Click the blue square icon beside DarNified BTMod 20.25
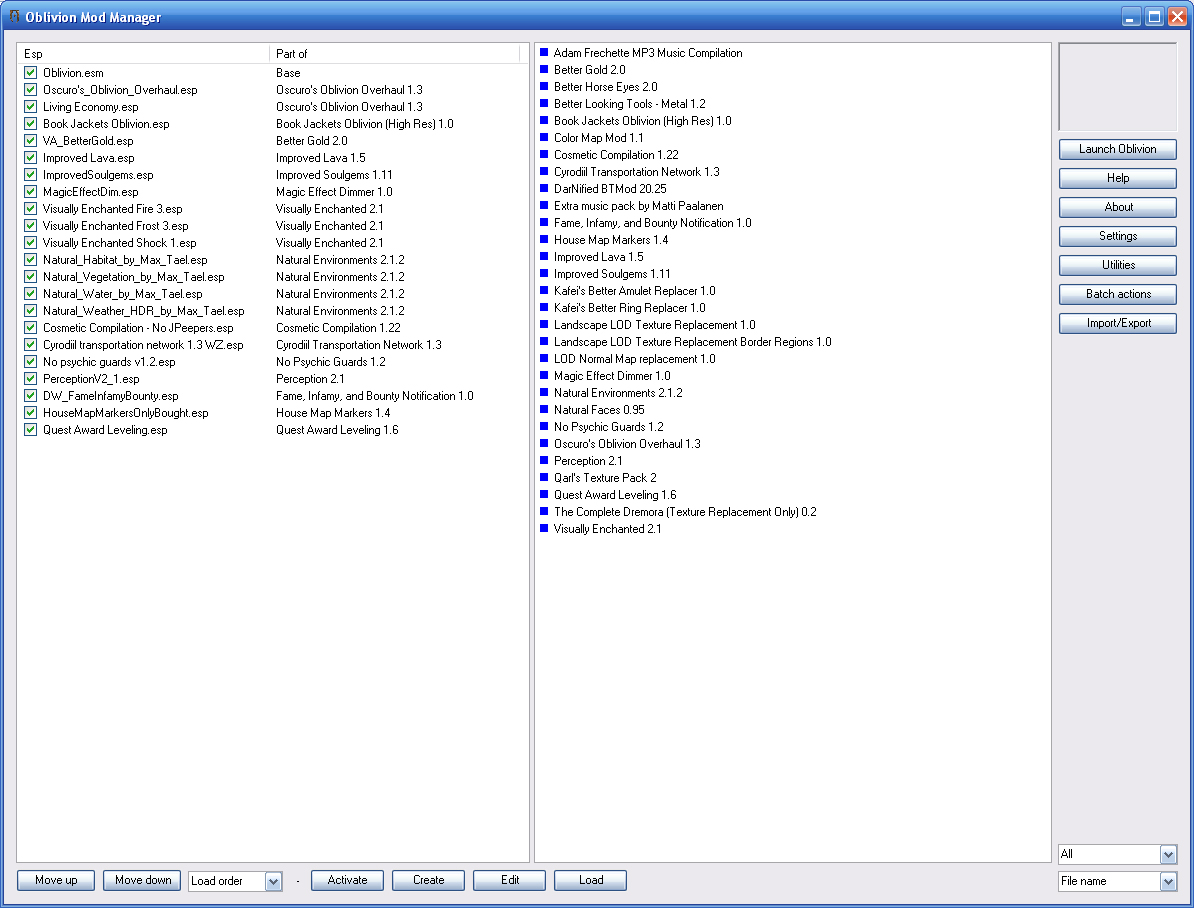The image size is (1194, 908). coord(544,188)
